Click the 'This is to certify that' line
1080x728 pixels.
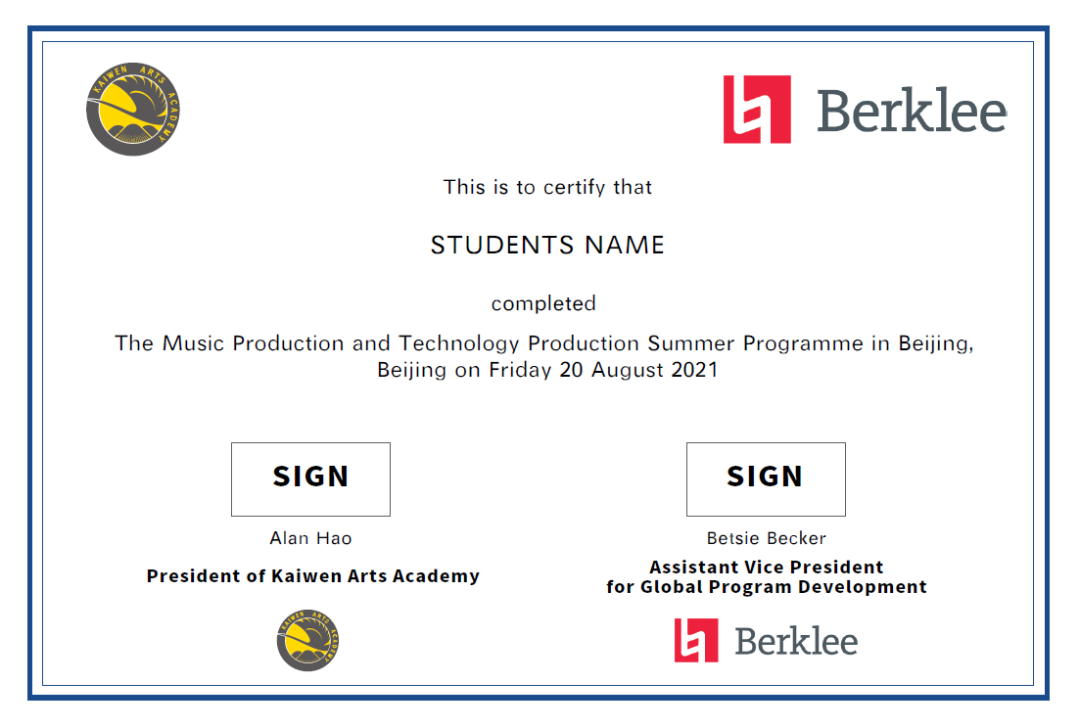click(548, 187)
